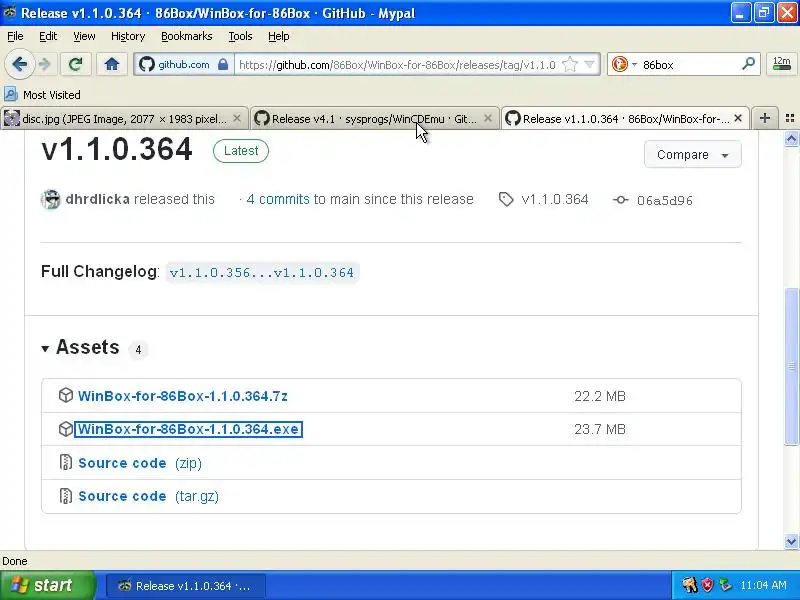
Task: Click the Assets count badge 4
Action: click(x=138, y=350)
